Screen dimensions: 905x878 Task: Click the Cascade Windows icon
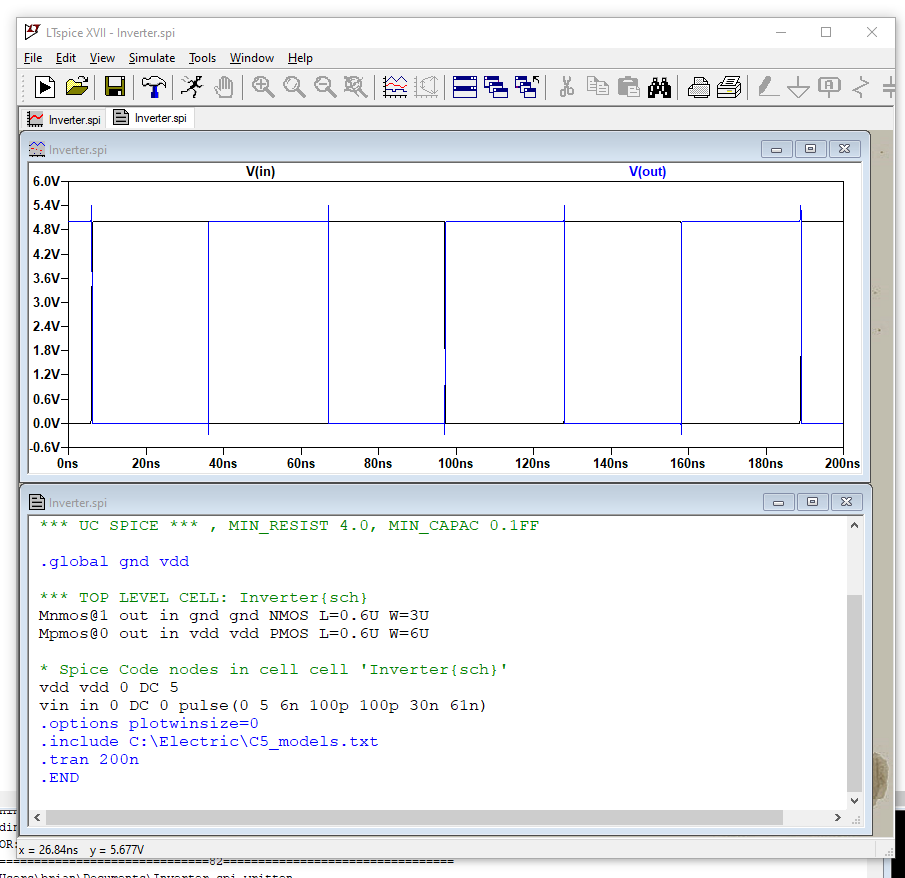click(x=496, y=87)
